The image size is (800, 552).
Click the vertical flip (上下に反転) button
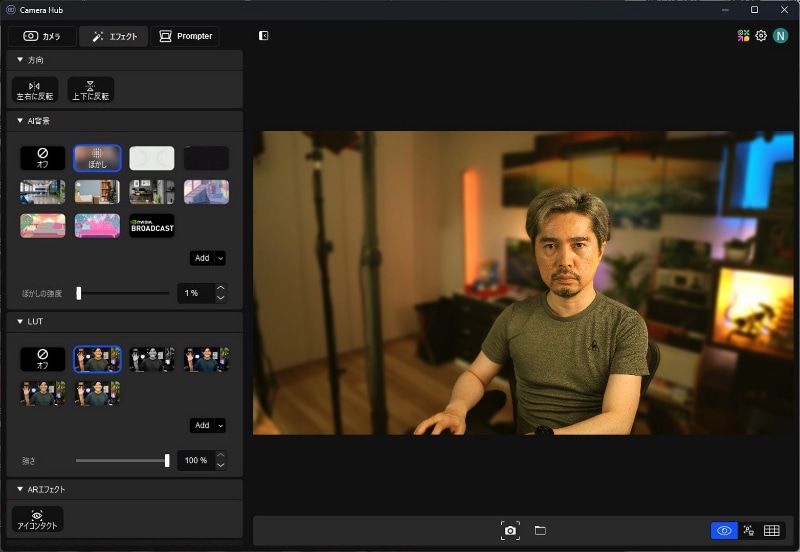click(90, 90)
